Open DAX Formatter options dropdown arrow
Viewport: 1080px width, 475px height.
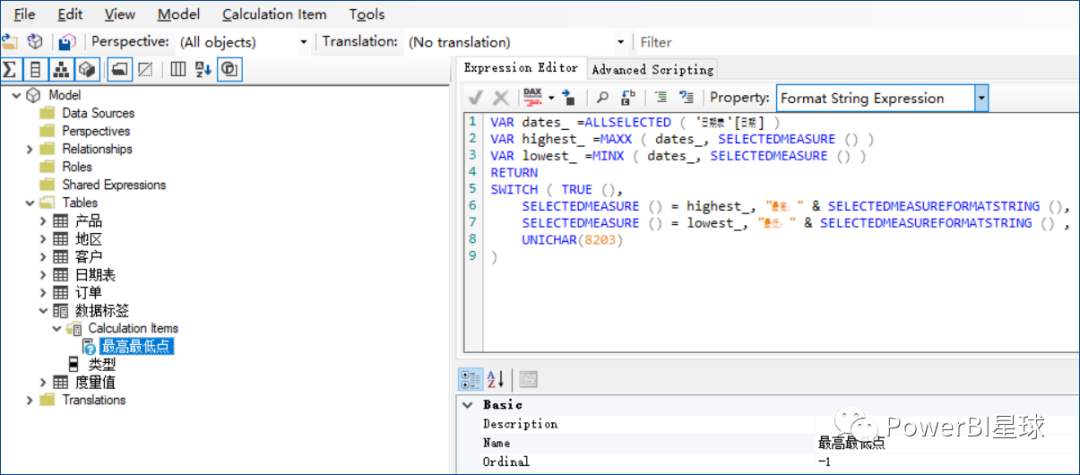[x=550, y=98]
